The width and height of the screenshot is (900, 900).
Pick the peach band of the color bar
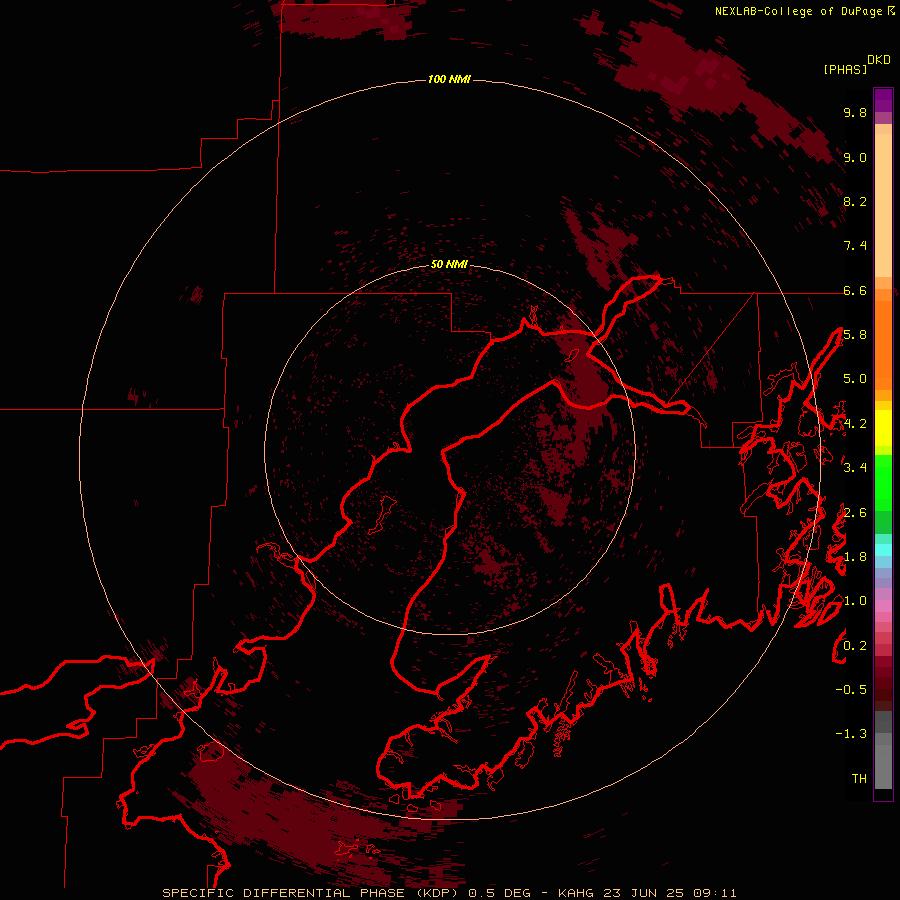tap(883, 207)
